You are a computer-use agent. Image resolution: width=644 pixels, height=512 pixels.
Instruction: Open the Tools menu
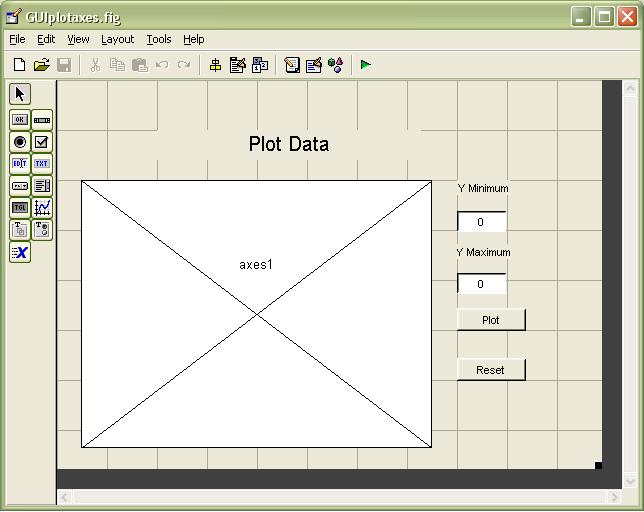click(158, 39)
